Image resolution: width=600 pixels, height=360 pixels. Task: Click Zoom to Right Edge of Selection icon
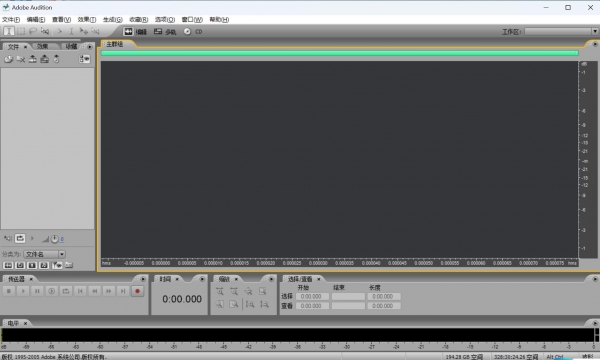(x=234, y=305)
